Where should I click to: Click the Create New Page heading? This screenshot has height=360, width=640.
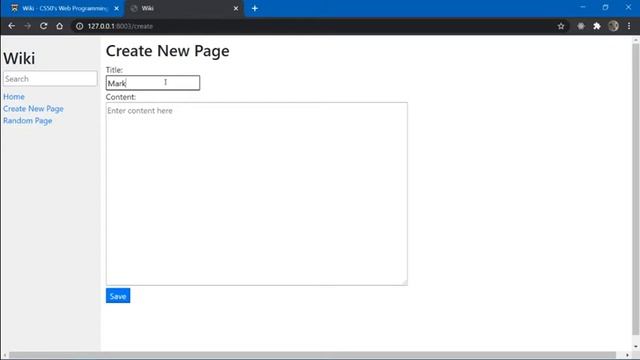[x=167, y=51]
